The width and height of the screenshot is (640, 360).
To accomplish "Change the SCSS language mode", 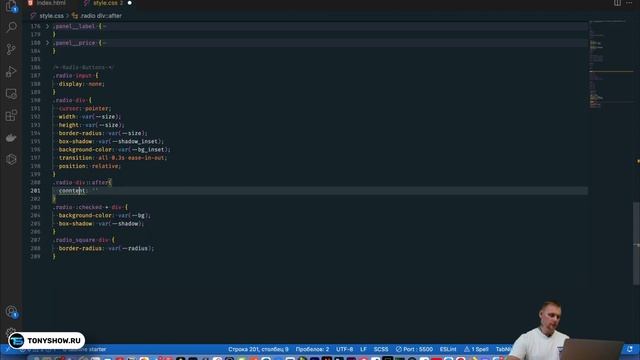I will click(x=381, y=349).
